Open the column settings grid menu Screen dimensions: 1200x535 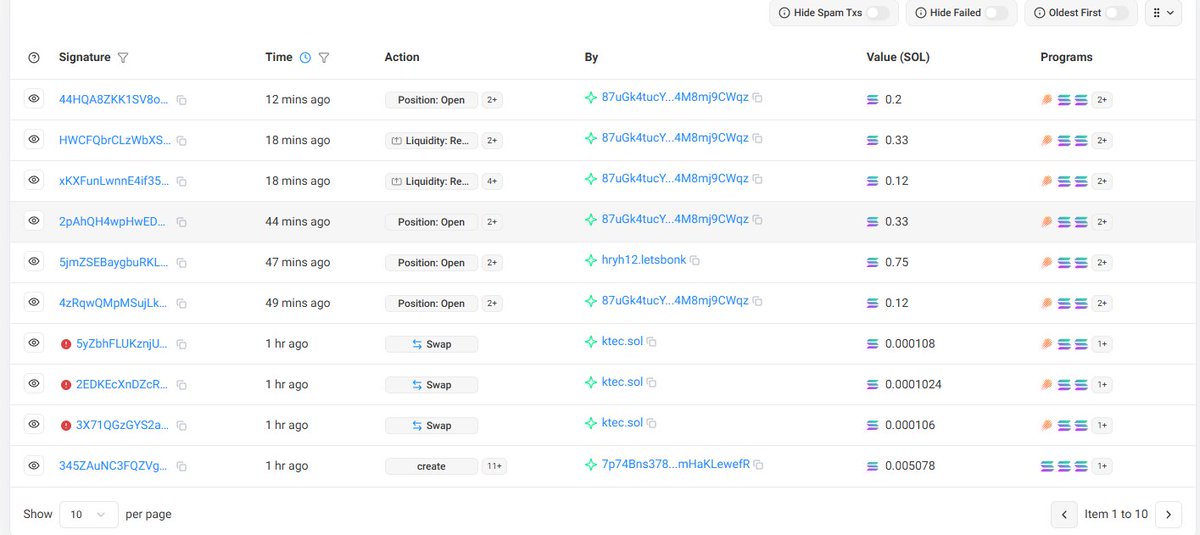1163,13
